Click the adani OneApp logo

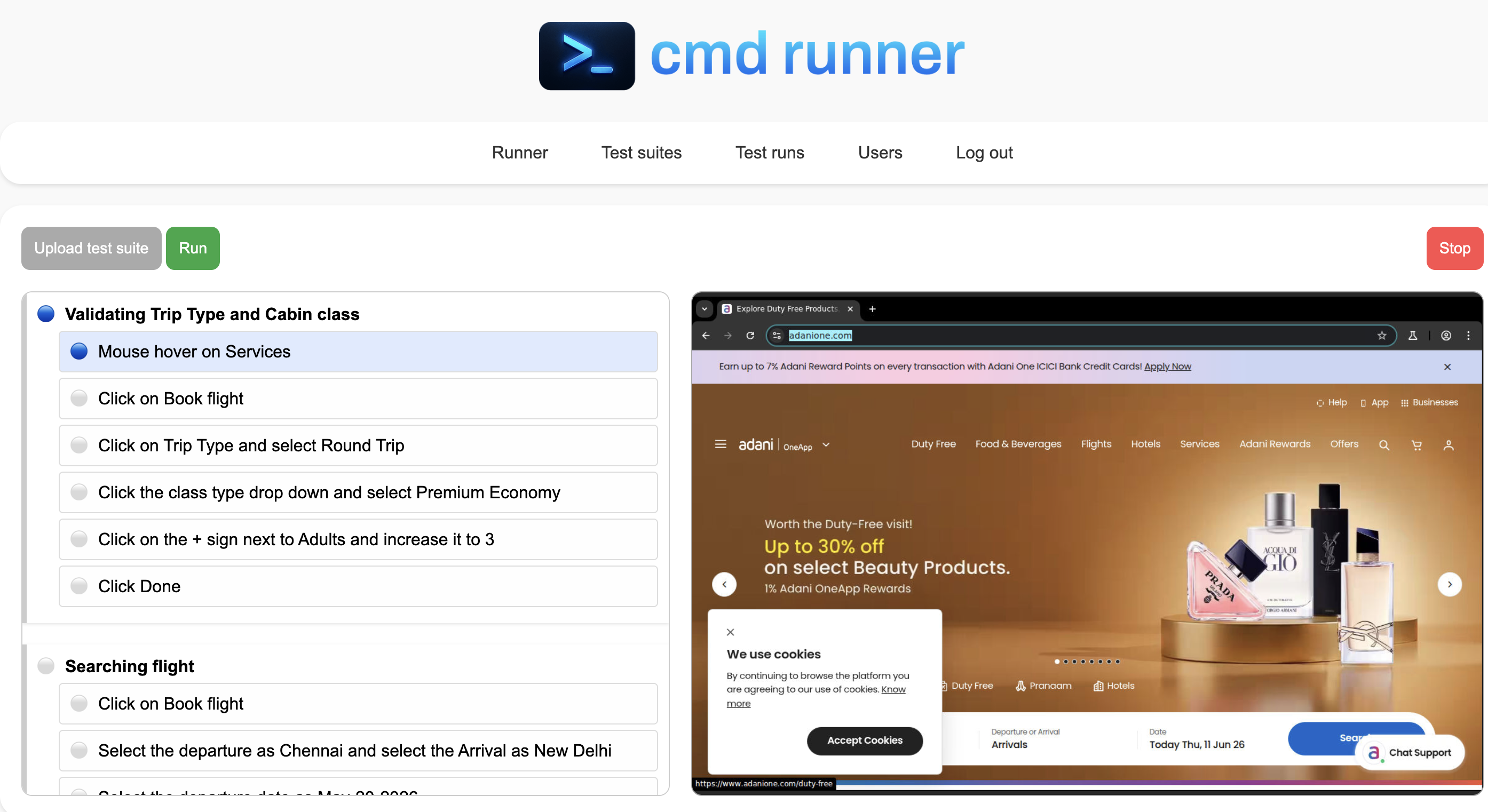point(775,445)
